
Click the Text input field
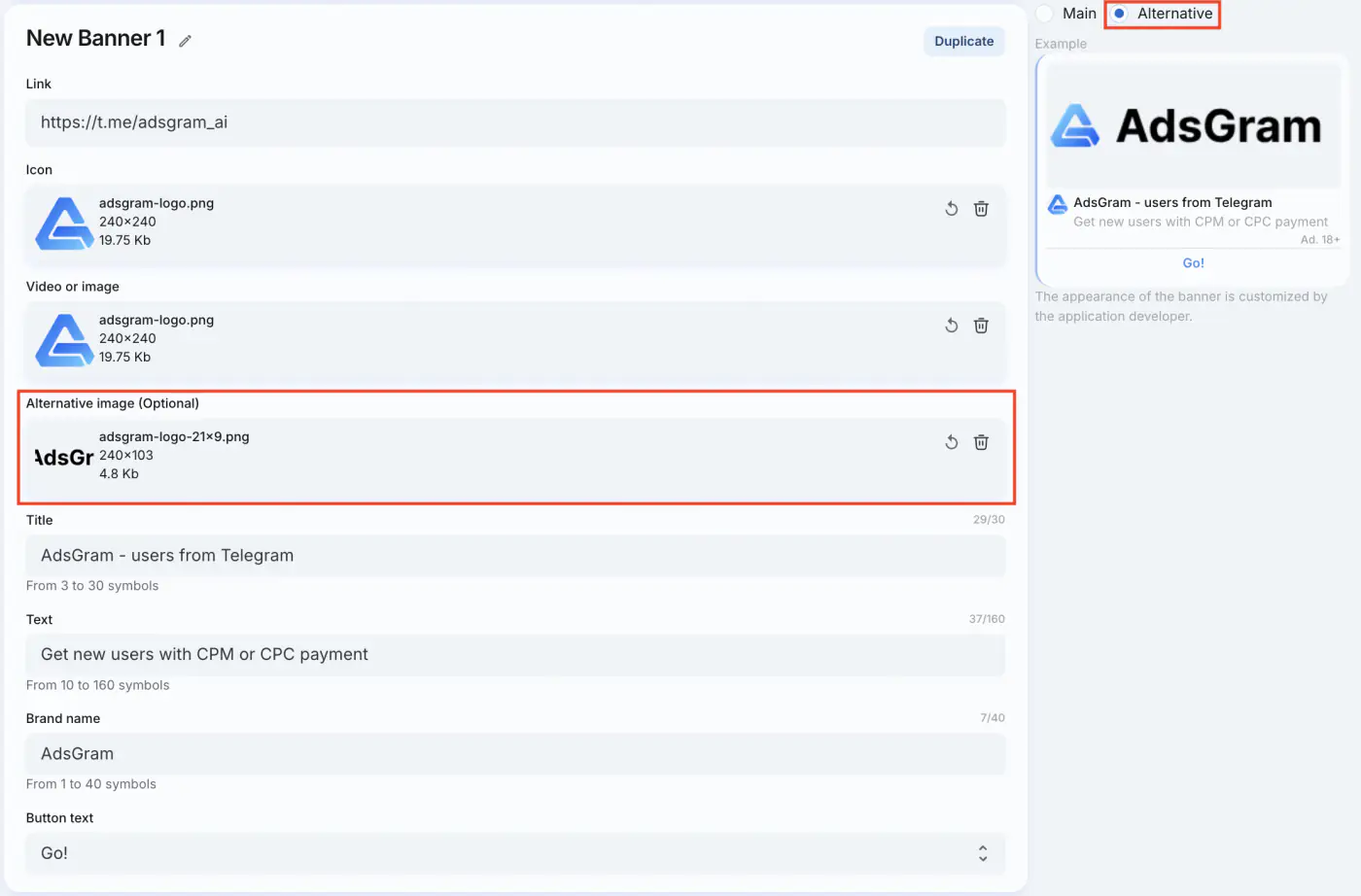click(515, 655)
